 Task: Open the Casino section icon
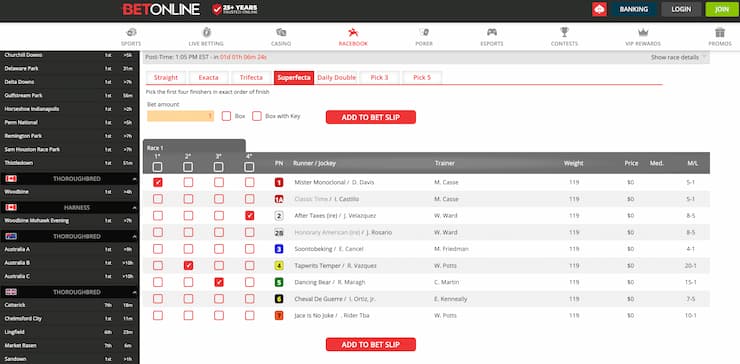pyautogui.click(x=281, y=33)
